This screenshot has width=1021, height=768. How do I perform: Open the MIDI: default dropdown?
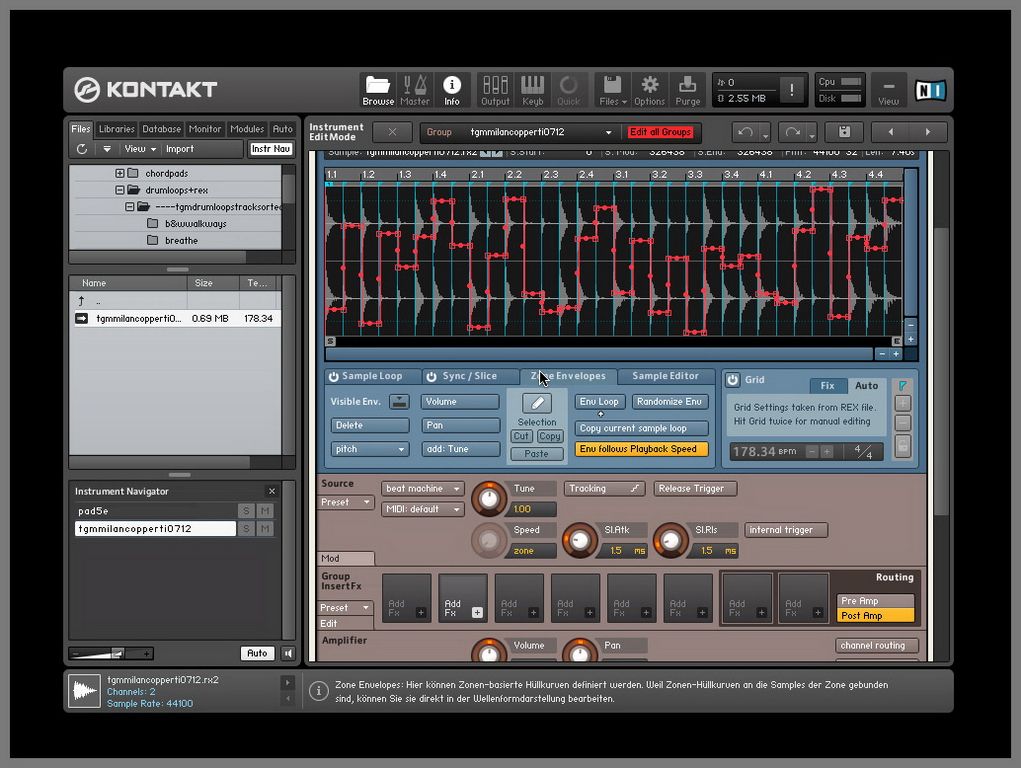(423, 509)
